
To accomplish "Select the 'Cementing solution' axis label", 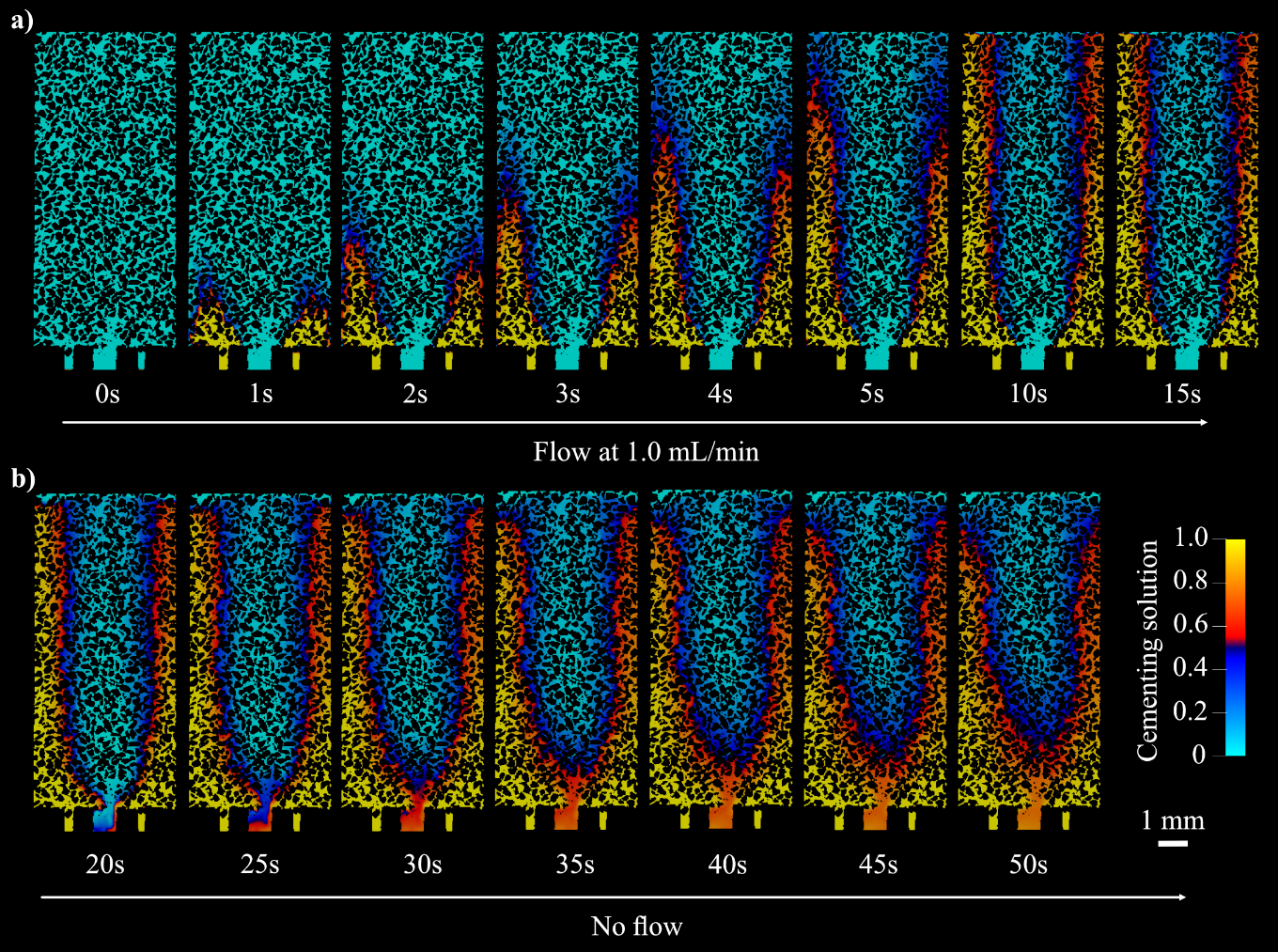I will [x=1147, y=650].
